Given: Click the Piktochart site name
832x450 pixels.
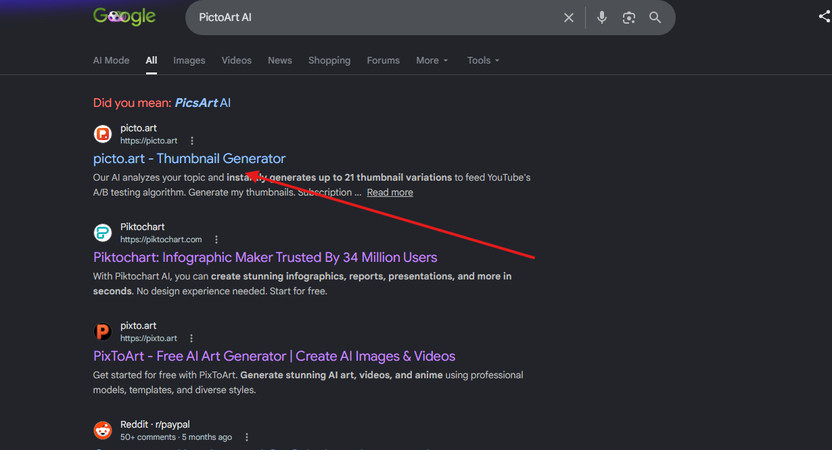Looking at the screenshot, I should (142, 227).
